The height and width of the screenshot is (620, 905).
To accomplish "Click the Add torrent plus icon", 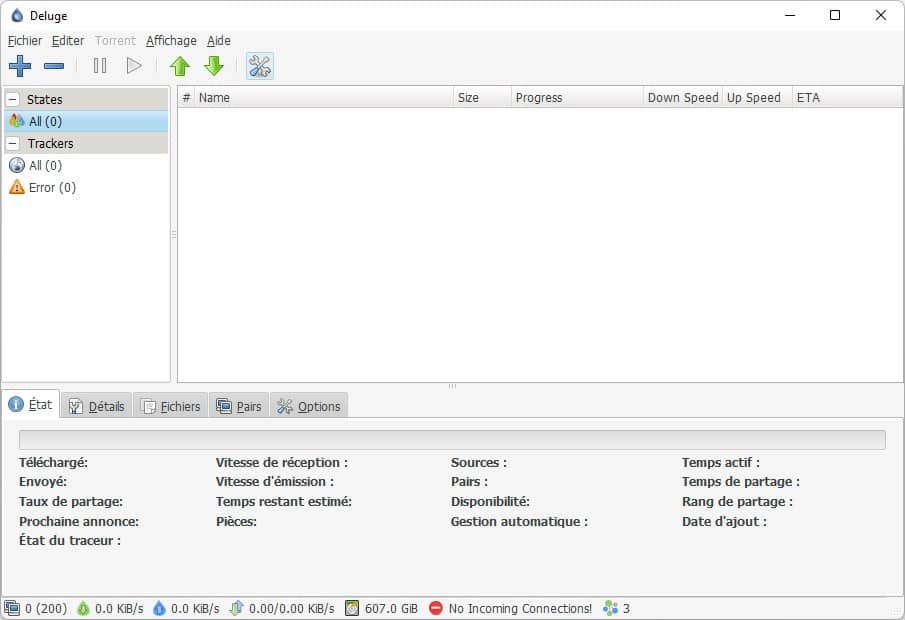I will 20,66.
